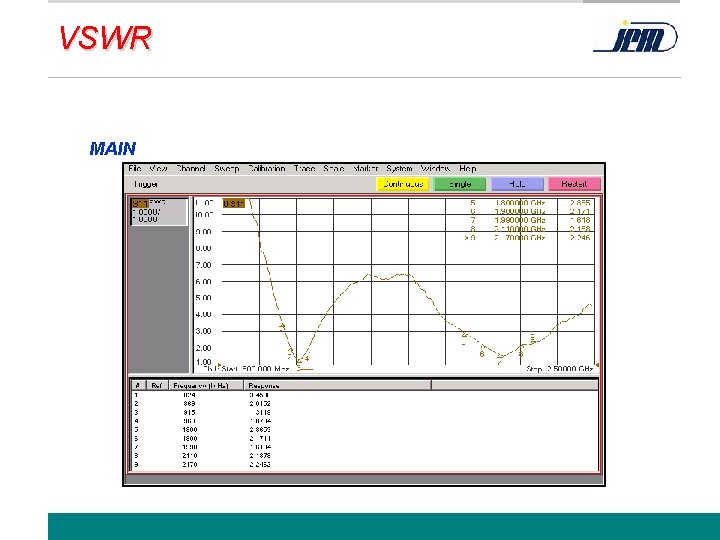
Task: Click the MAIN heading
Action: [113, 148]
